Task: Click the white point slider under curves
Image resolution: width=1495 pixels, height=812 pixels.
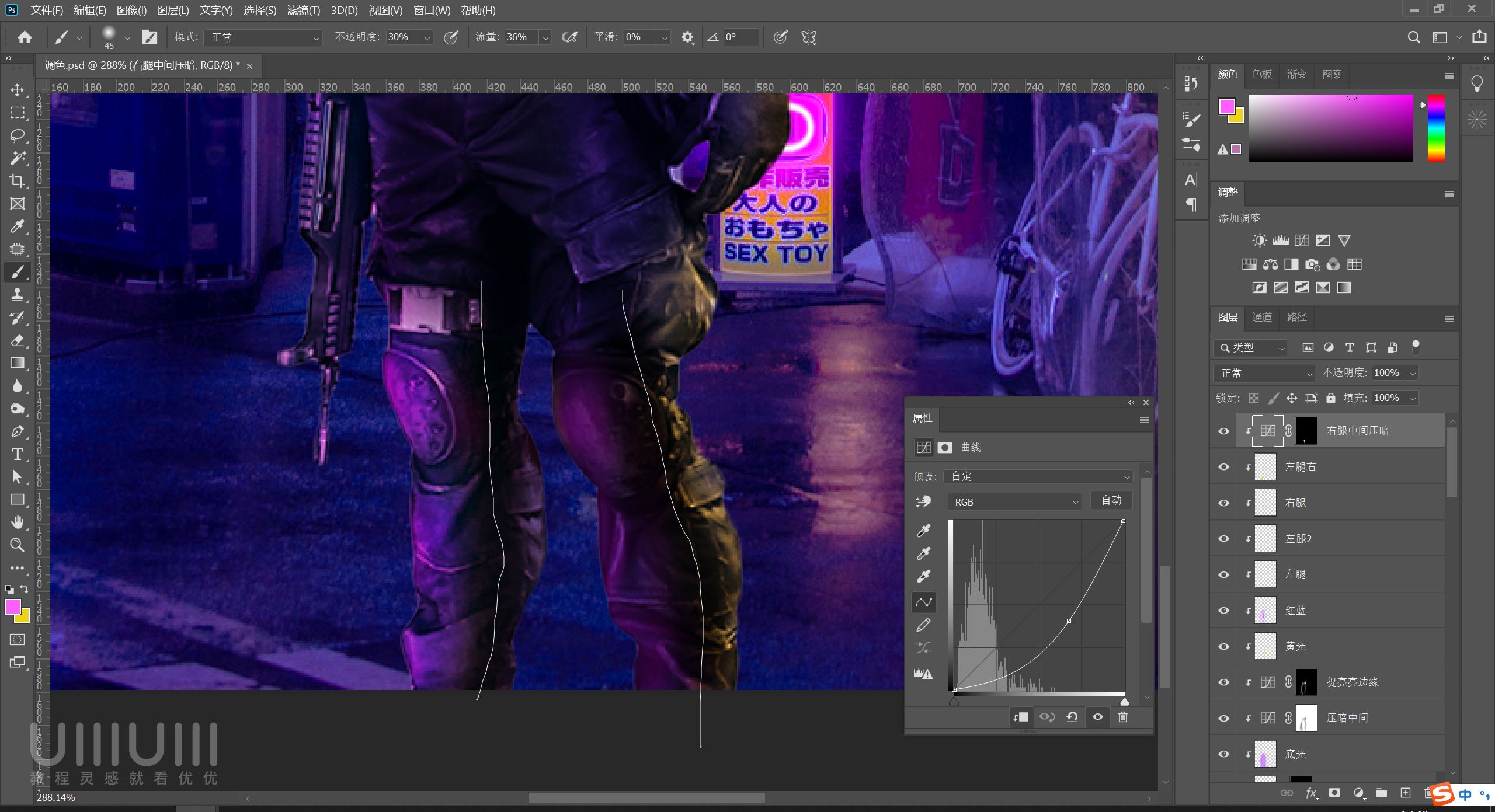Action: click(x=1124, y=701)
